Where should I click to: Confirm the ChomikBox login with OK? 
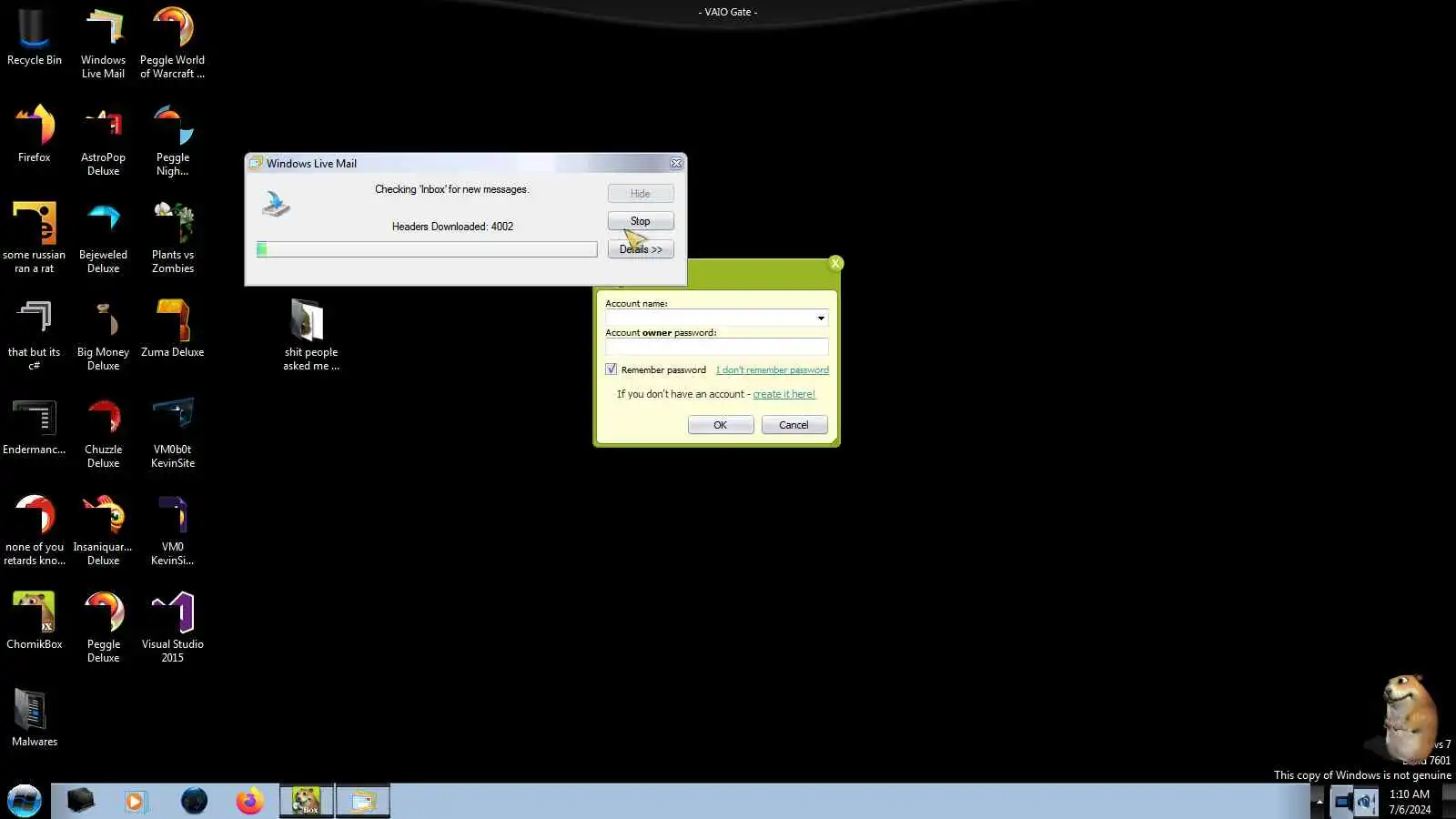click(721, 425)
